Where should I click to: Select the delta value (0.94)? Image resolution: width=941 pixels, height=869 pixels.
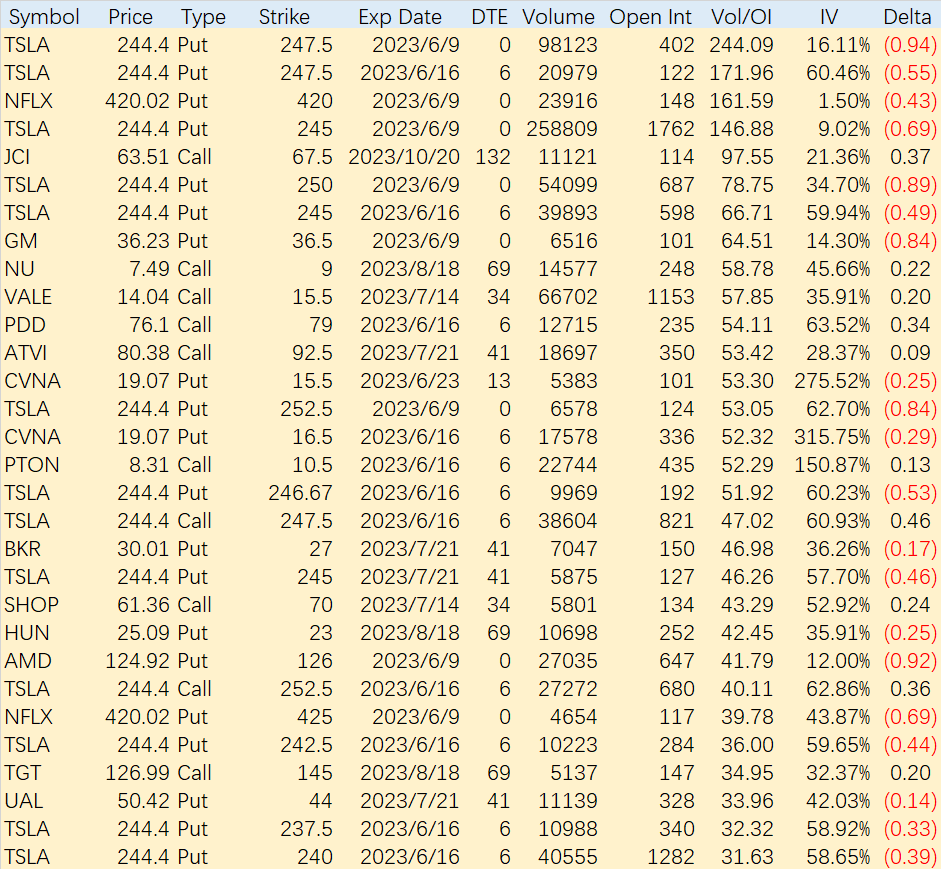[x=910, y=45]
